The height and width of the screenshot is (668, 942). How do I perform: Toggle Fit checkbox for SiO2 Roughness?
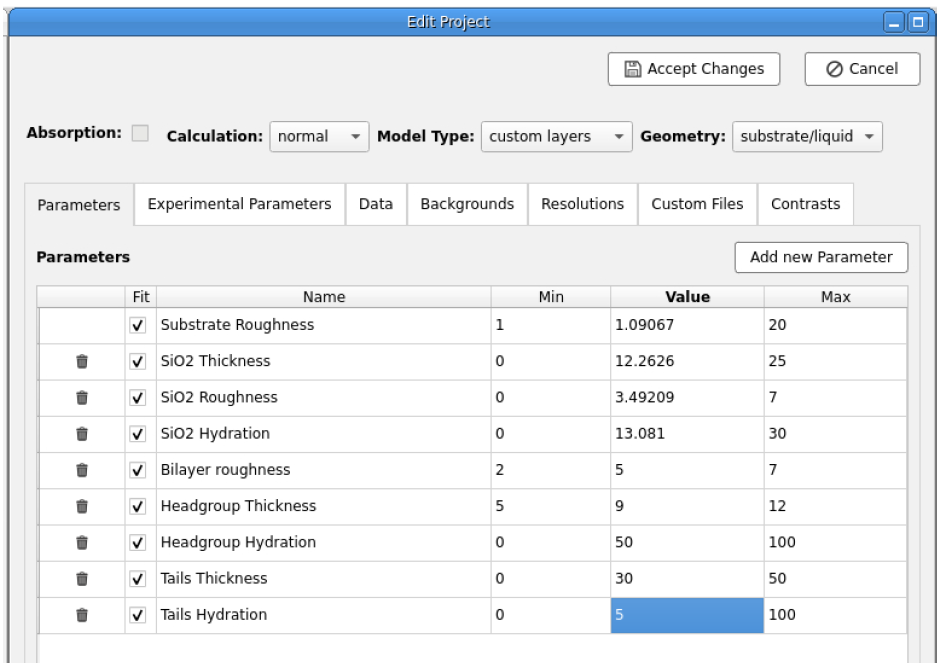[x=138, y=398]
